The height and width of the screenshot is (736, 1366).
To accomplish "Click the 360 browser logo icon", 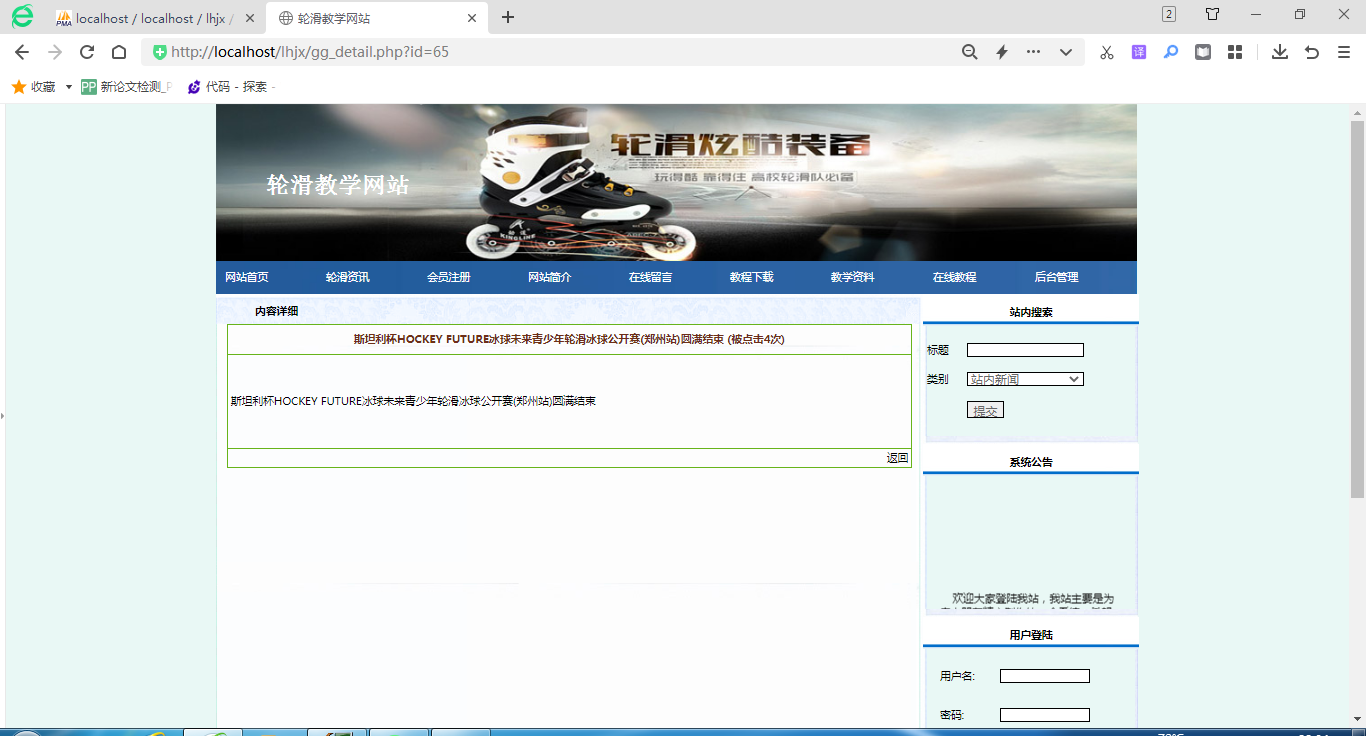I will [x=22, y=16].
